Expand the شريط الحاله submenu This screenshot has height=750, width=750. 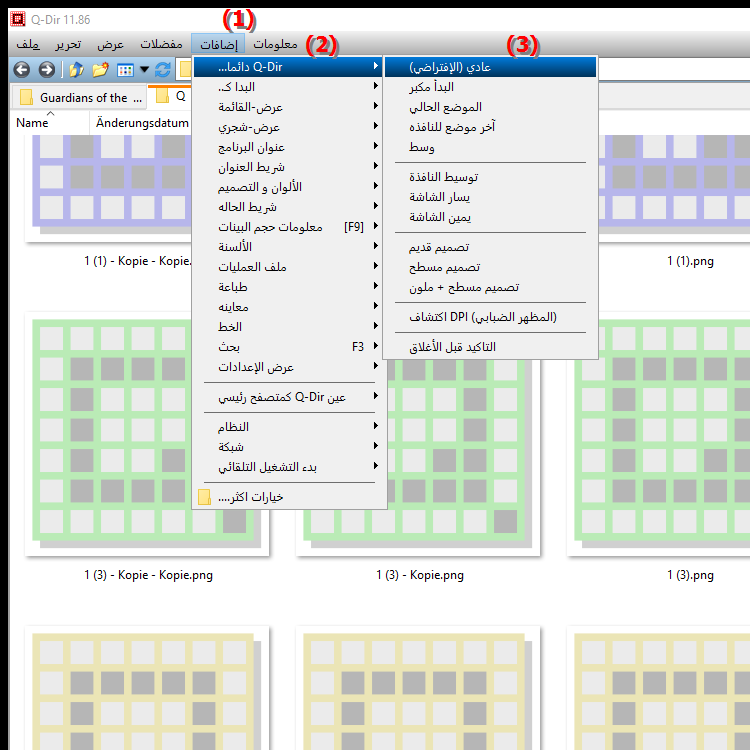[x=288, y=207]
